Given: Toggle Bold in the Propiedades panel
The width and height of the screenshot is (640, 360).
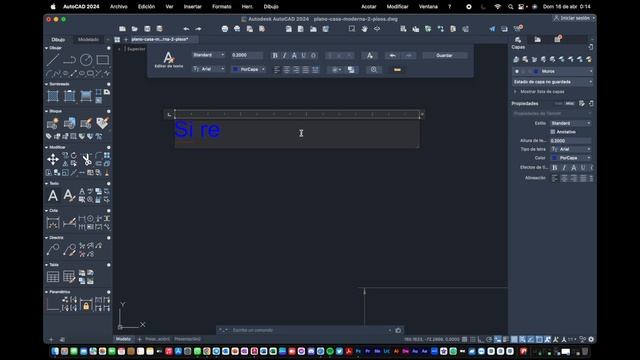Looking at the screenshot, I should pyautogui.click(x=555, y=168).
